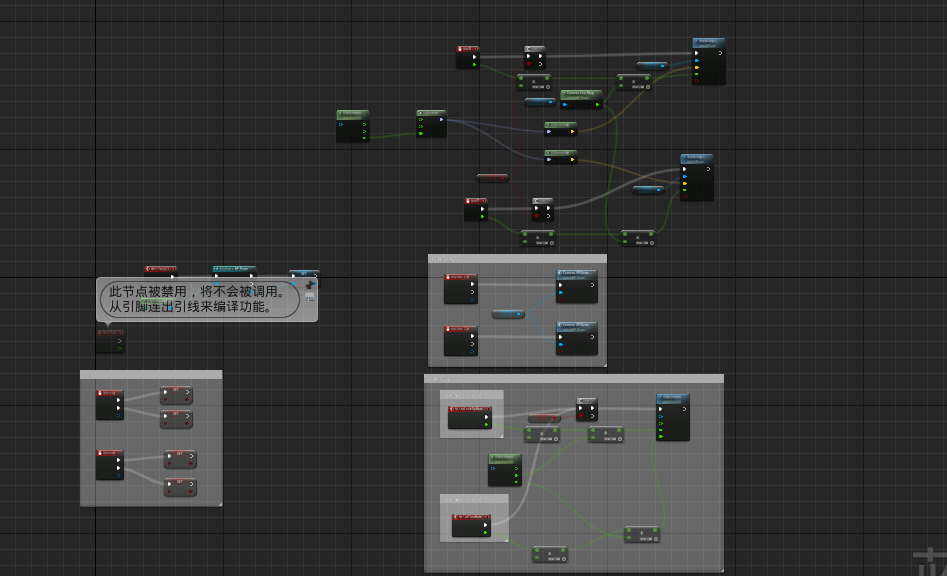Select the topmost SET node in the left comment box
Image resolution: width=947 pixels, height=576 pixels.
coord(176,391)
